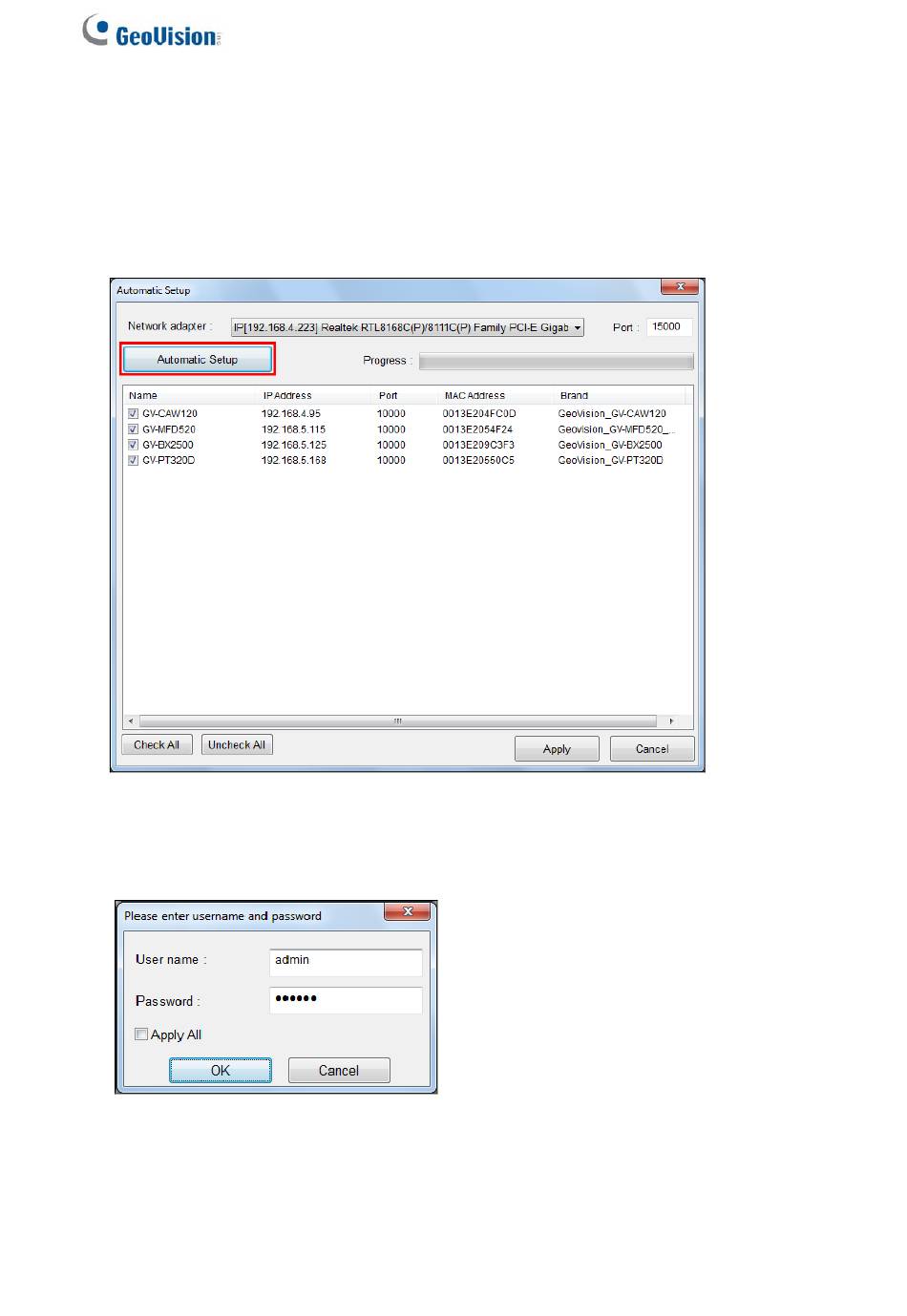907x1316 pixels.
Task: Uncheck the GV-MFD520 checkbox
Action: [134, 429]
